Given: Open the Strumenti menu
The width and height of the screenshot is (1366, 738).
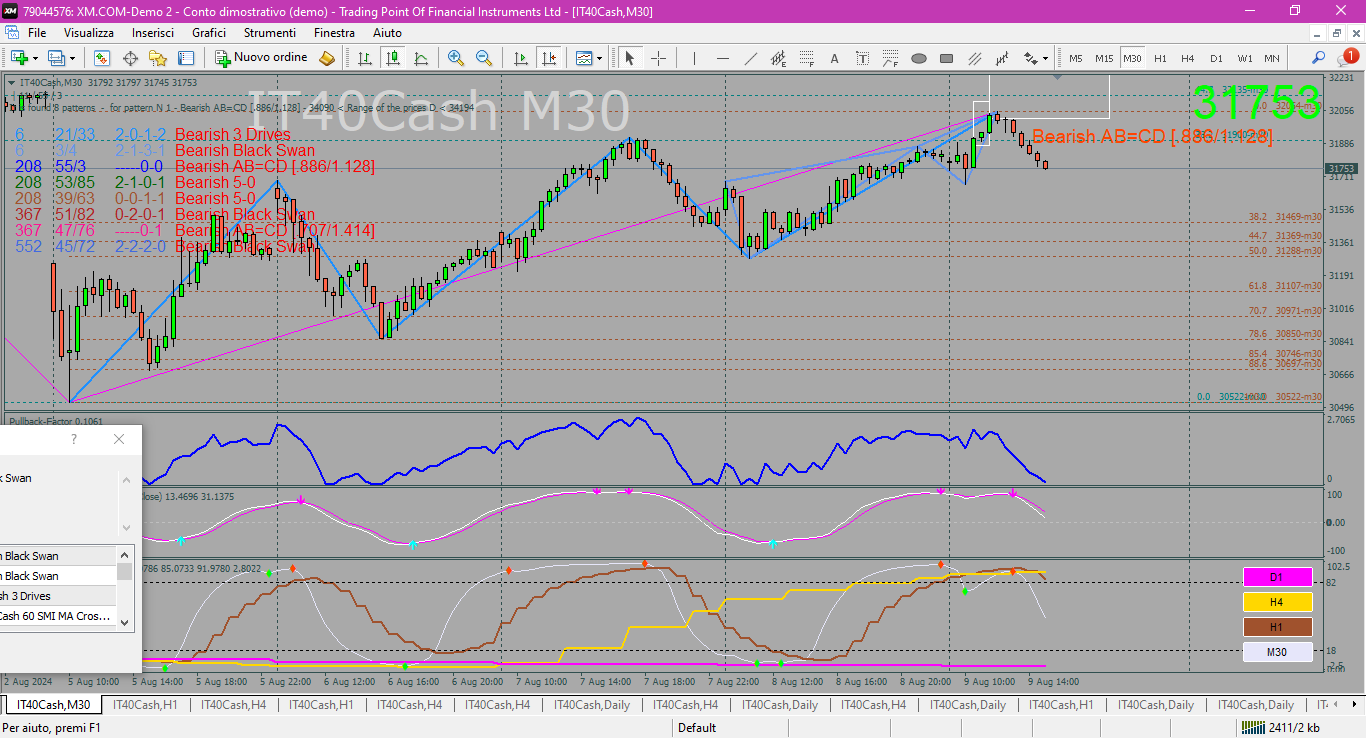Looking at the screenshot, I should point(270,33).
